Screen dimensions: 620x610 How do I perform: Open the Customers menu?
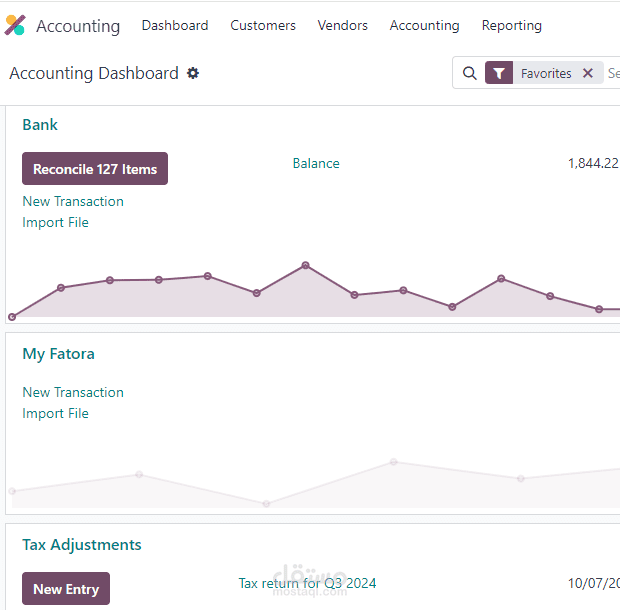(263, 26)
